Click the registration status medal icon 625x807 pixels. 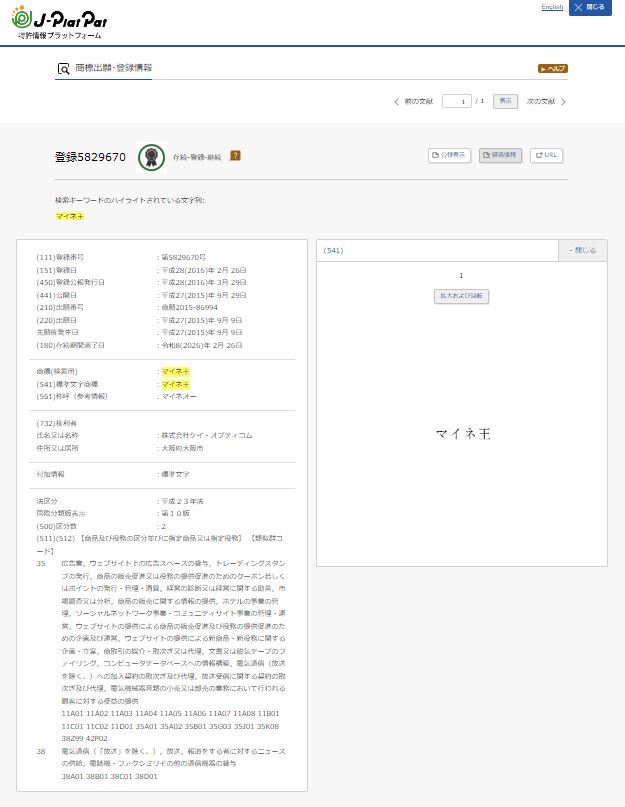coord(151,157)
